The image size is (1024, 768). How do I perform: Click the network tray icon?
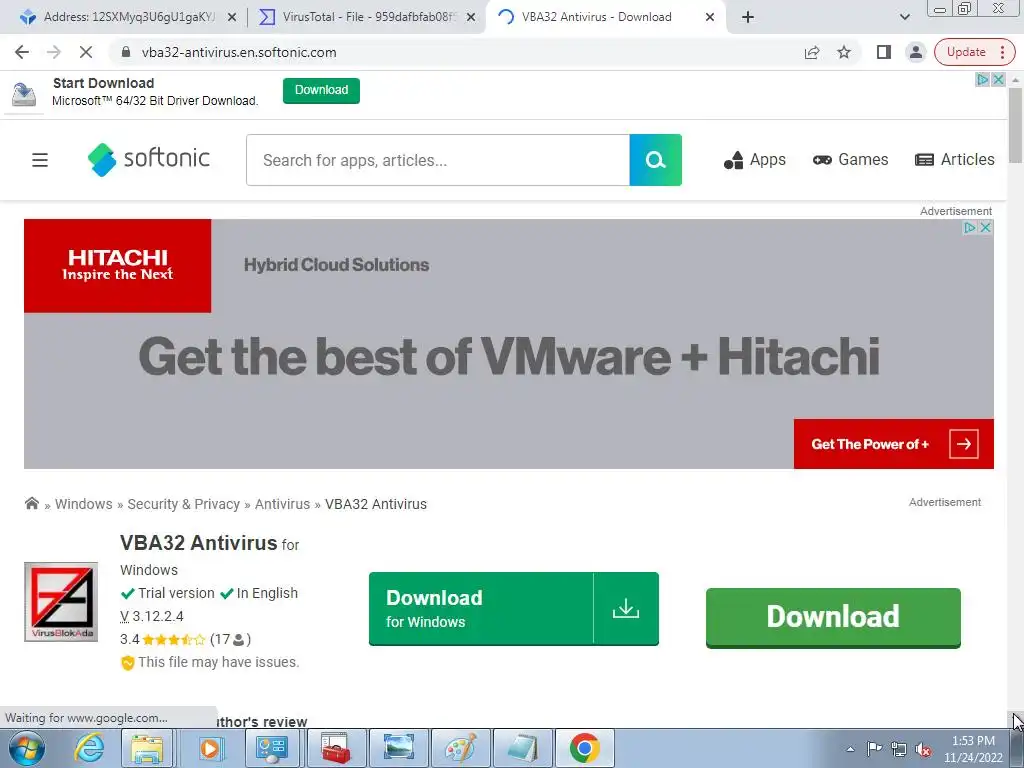[x=899, y=749]
